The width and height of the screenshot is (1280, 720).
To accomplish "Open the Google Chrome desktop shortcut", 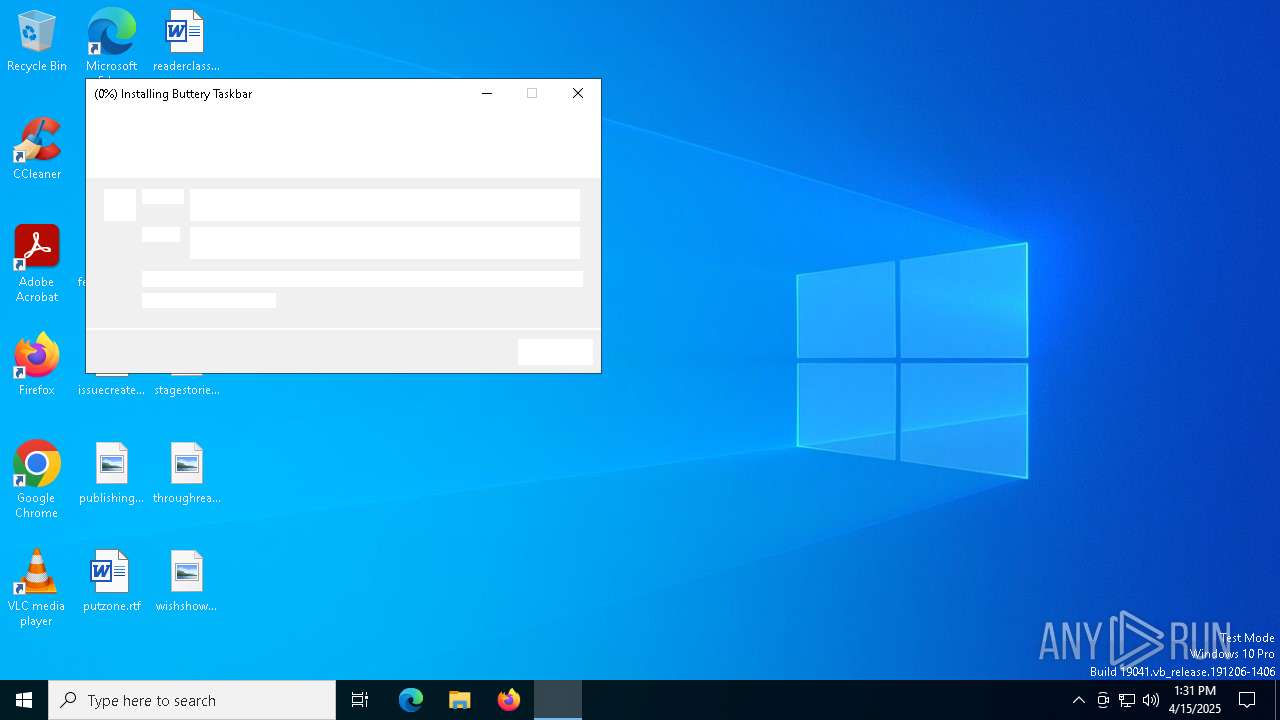I will point(37,480).
